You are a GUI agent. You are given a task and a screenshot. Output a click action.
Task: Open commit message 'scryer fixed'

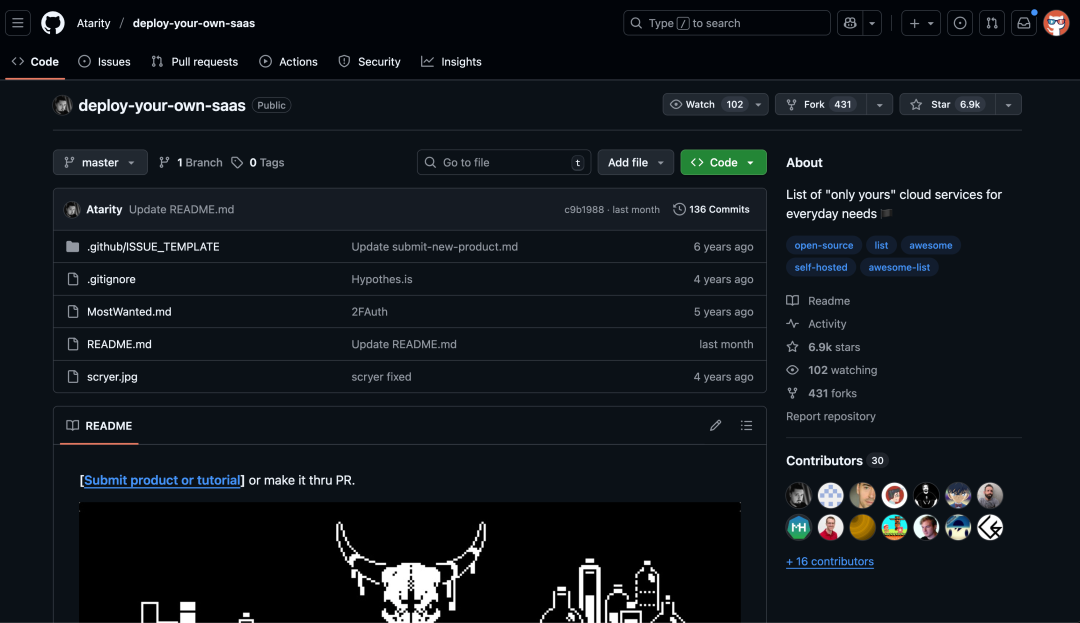[x=381, y=377]
